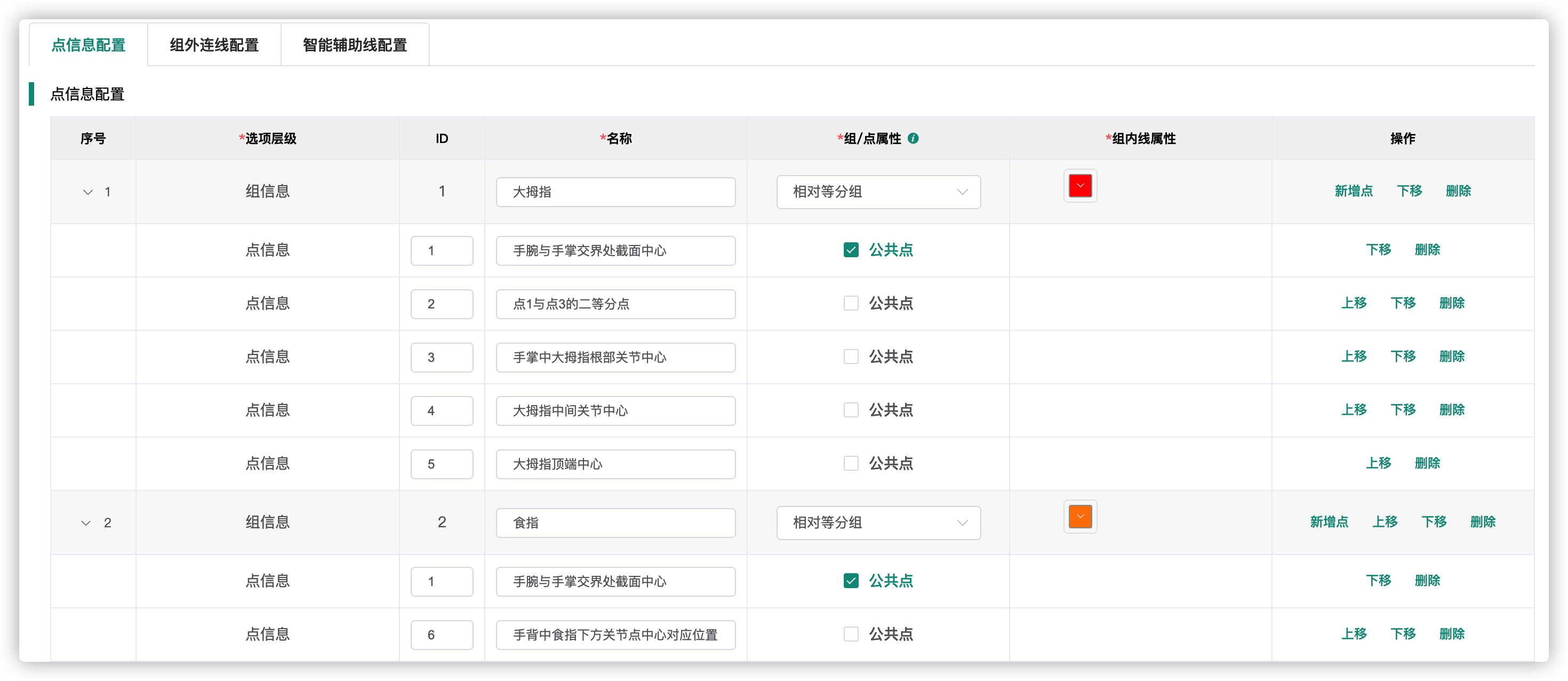Click 下移 for first 手腕与手掌交界处截面中心 row
The image size is (1568, 681).
1378,250
